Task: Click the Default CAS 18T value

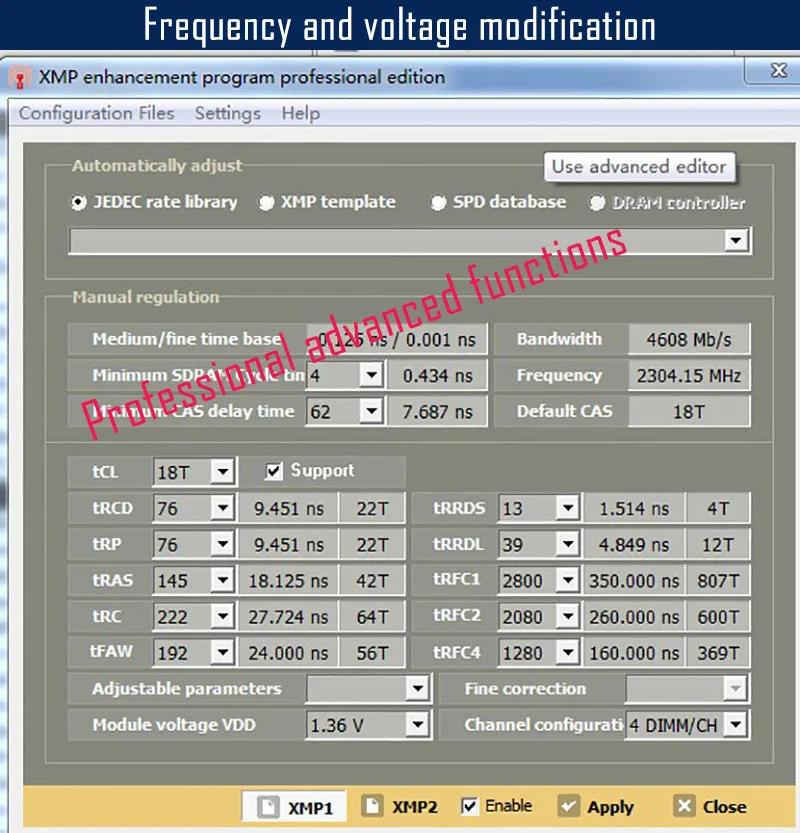Action: tap(689, 412)
